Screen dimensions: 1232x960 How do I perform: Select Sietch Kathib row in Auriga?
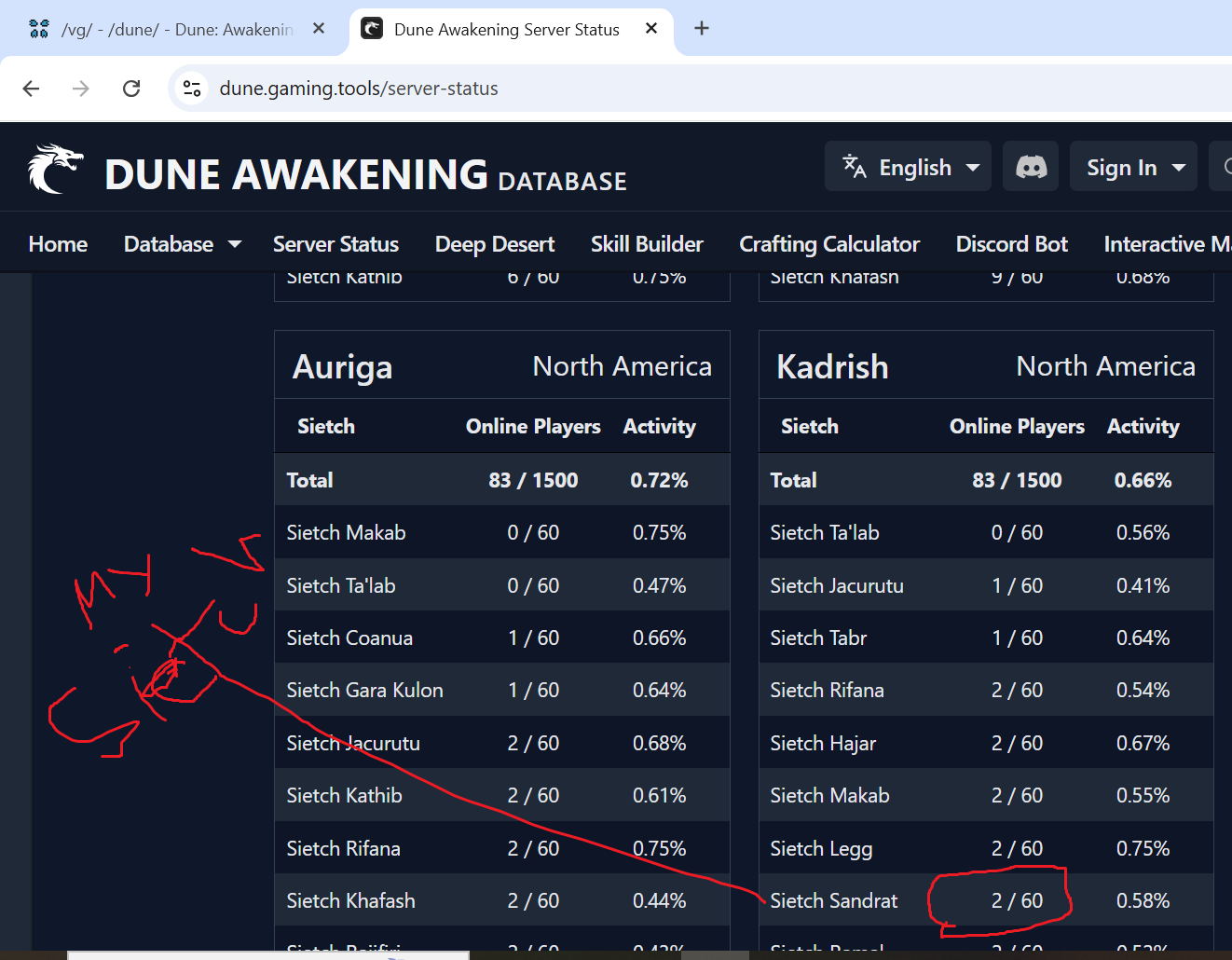tap(502, 795)
